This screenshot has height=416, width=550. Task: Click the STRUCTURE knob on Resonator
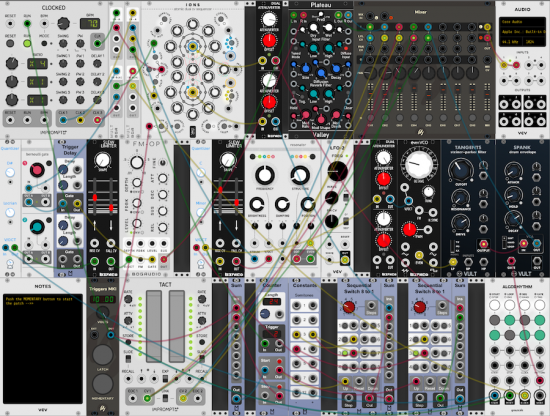[300, 175]
